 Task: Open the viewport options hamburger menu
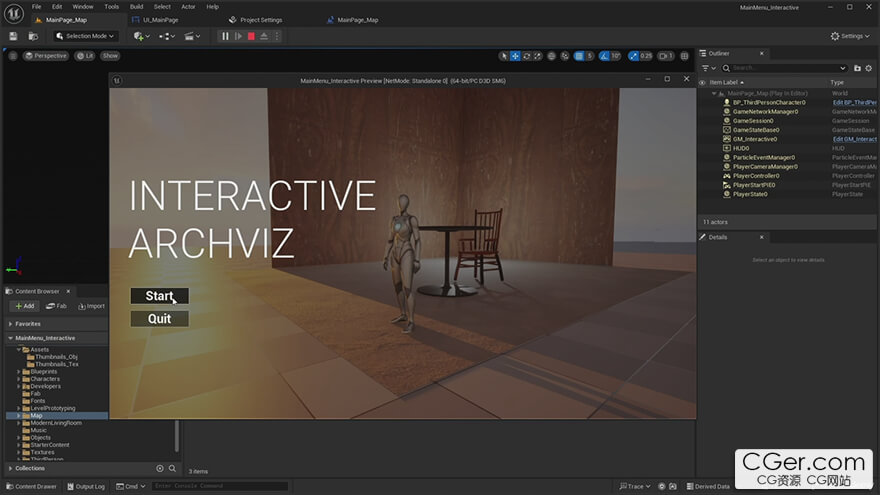pyautogui.click(x=13, y=56)
